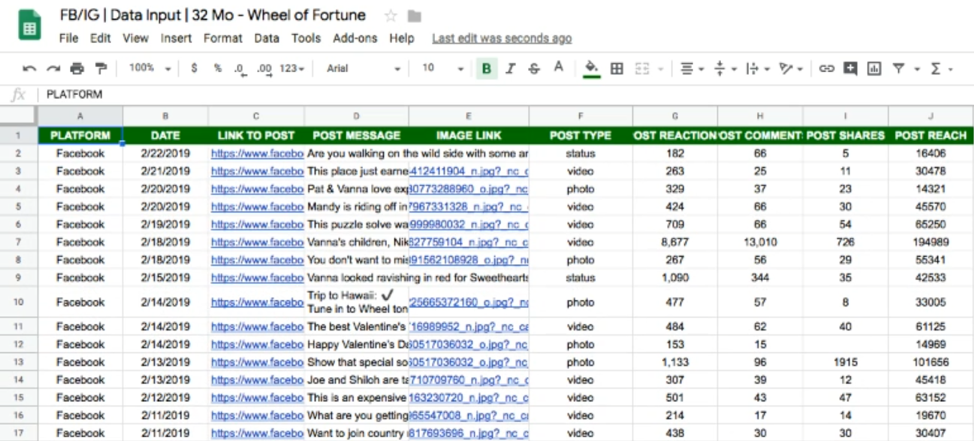The image size is (974, 441).
Task: Select the POST REACH header cell
Action: (x=931, y=135)
